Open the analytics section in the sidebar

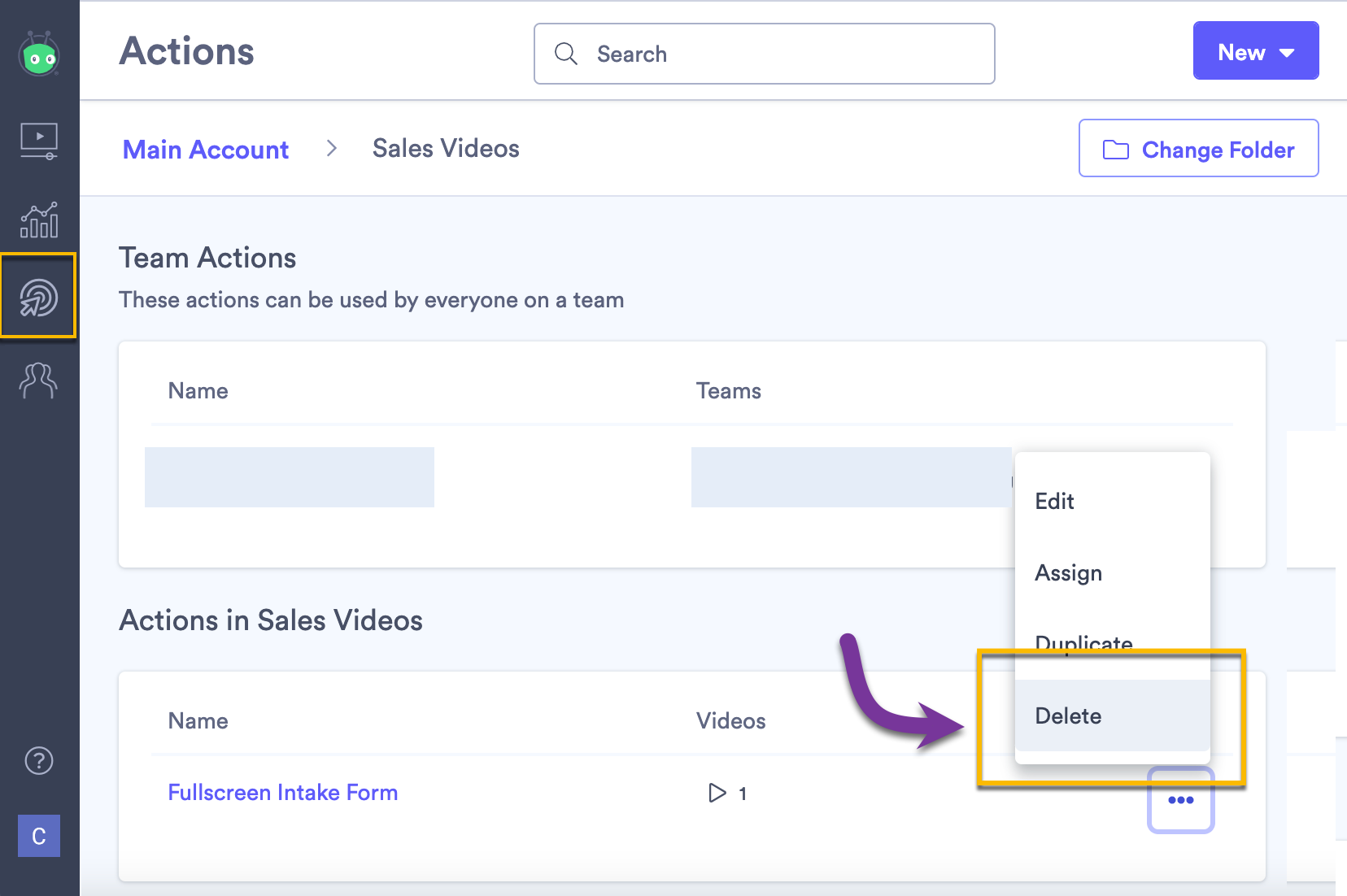(38, 218)
